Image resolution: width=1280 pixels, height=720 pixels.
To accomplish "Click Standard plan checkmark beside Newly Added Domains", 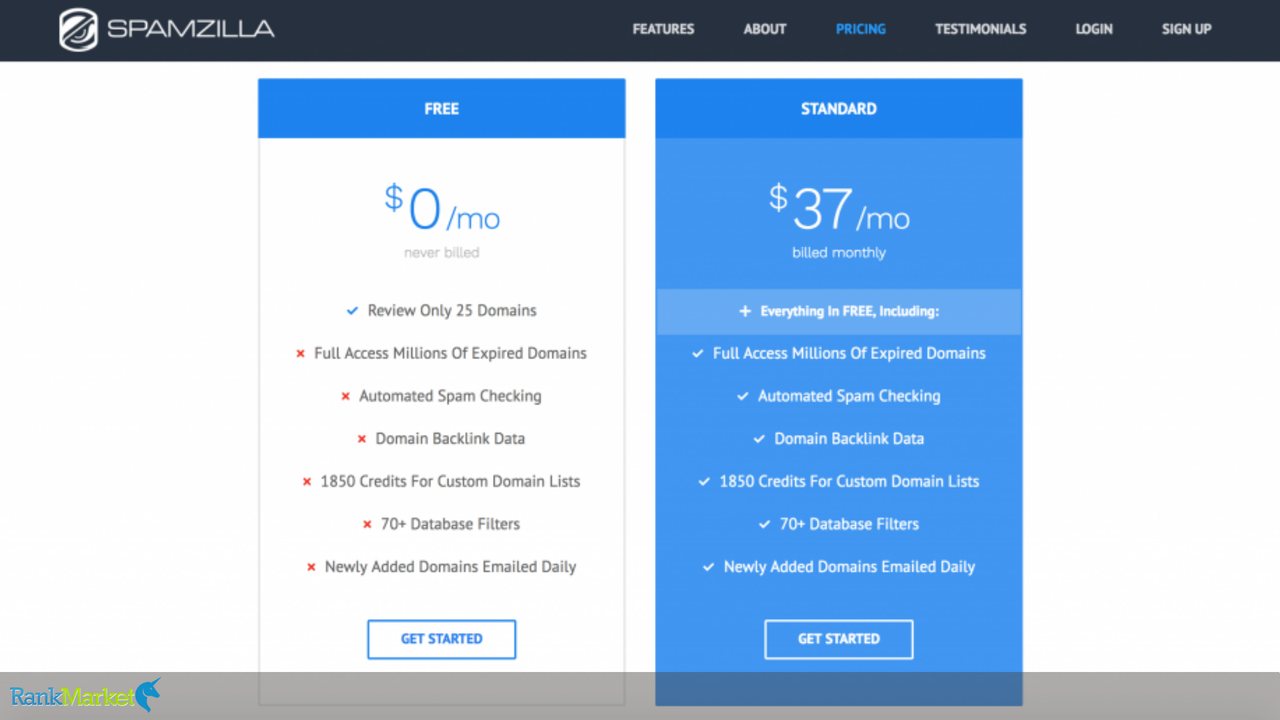I will [x=709, y=567].
